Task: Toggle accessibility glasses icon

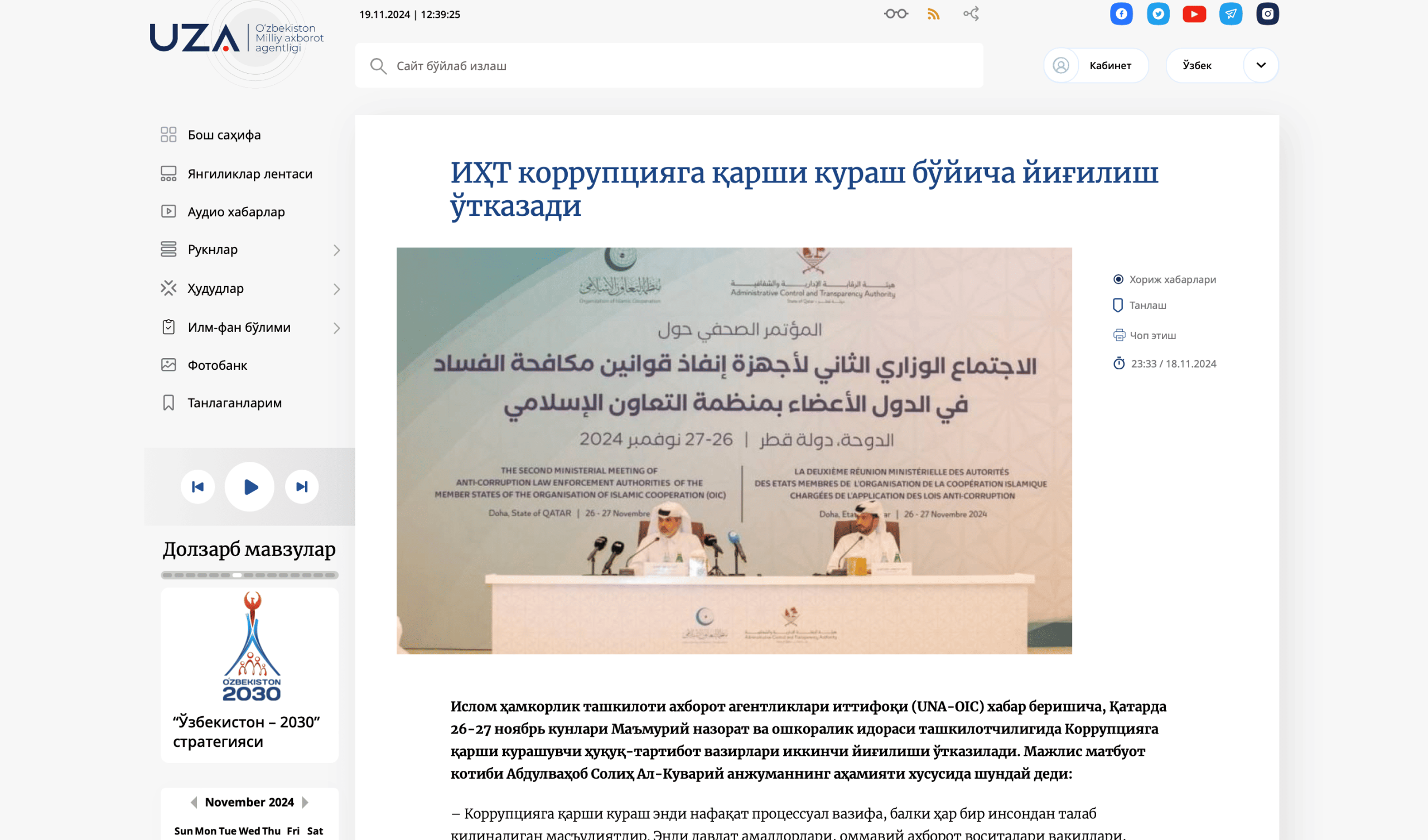Action: click(895, 14)
